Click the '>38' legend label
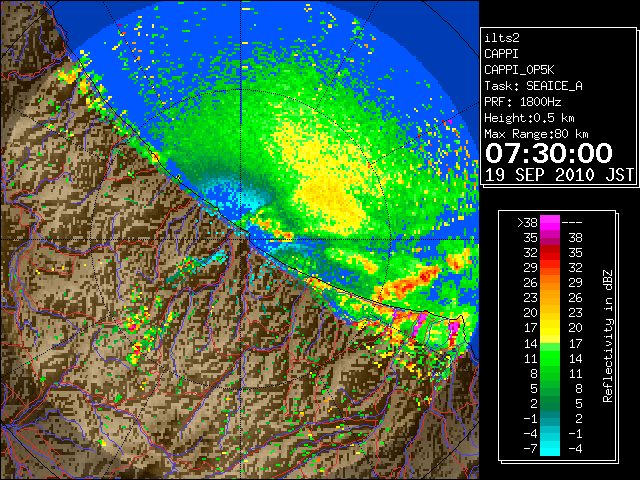 coord(527,222)
